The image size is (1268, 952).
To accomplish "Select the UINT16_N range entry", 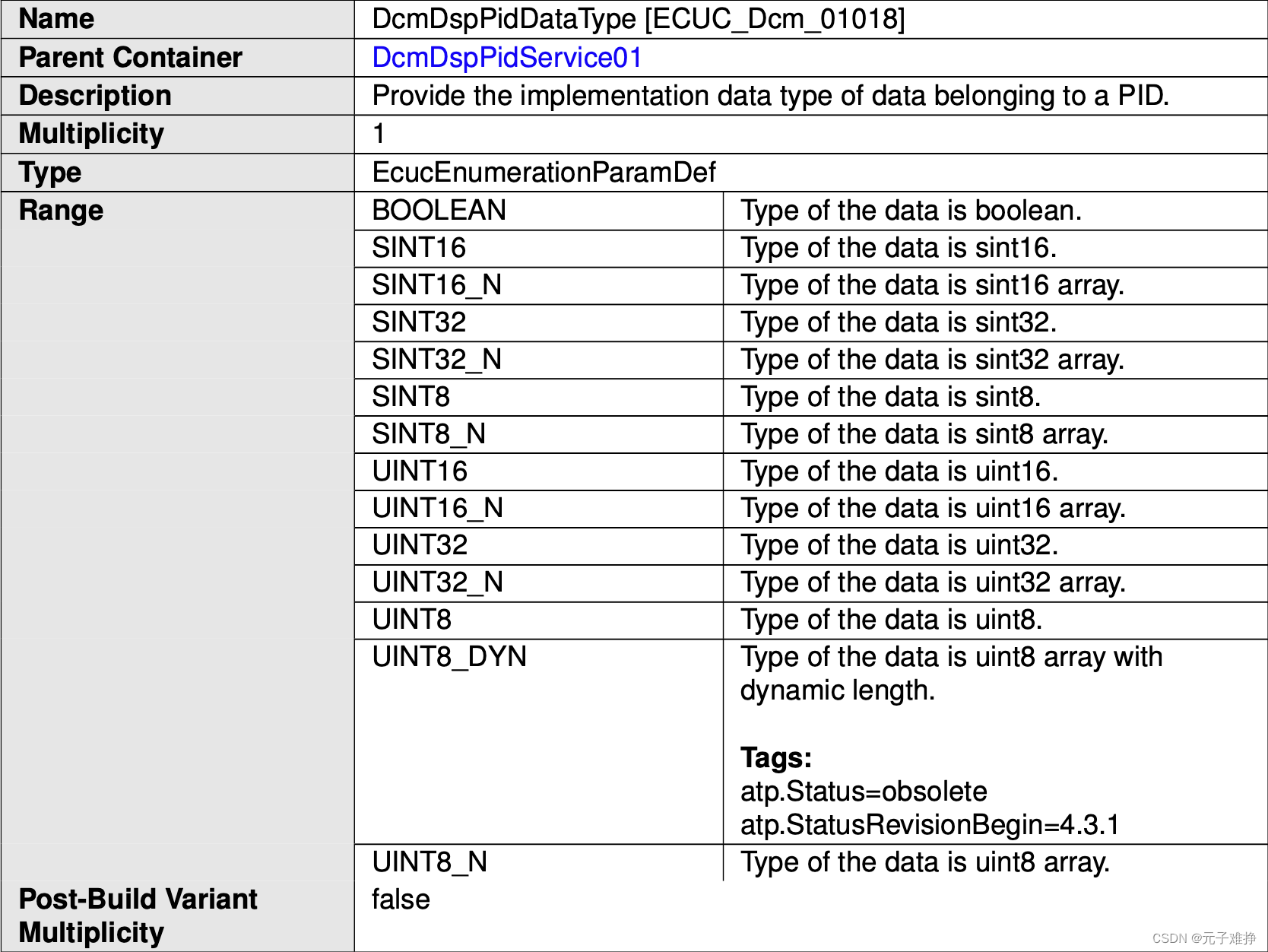I will (x=437, y=508).
